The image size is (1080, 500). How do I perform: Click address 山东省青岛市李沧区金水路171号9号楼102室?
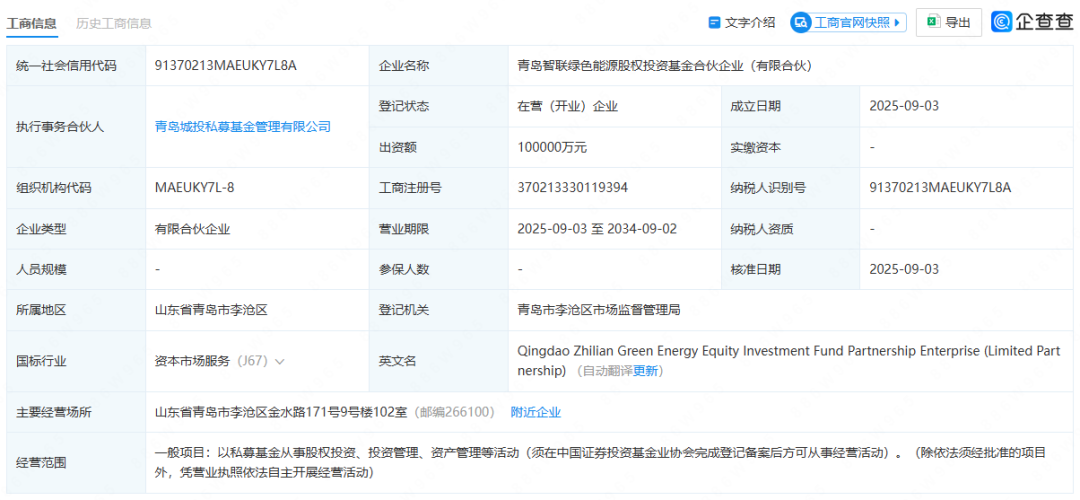pyautogui.click(x=281, y=413)
